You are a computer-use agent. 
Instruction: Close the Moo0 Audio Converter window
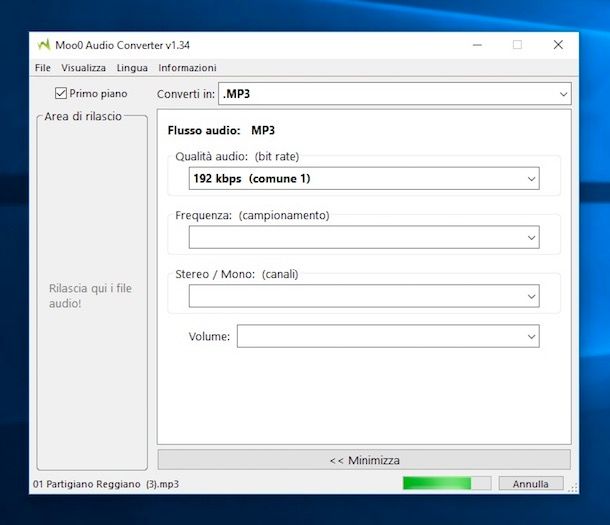558,45
